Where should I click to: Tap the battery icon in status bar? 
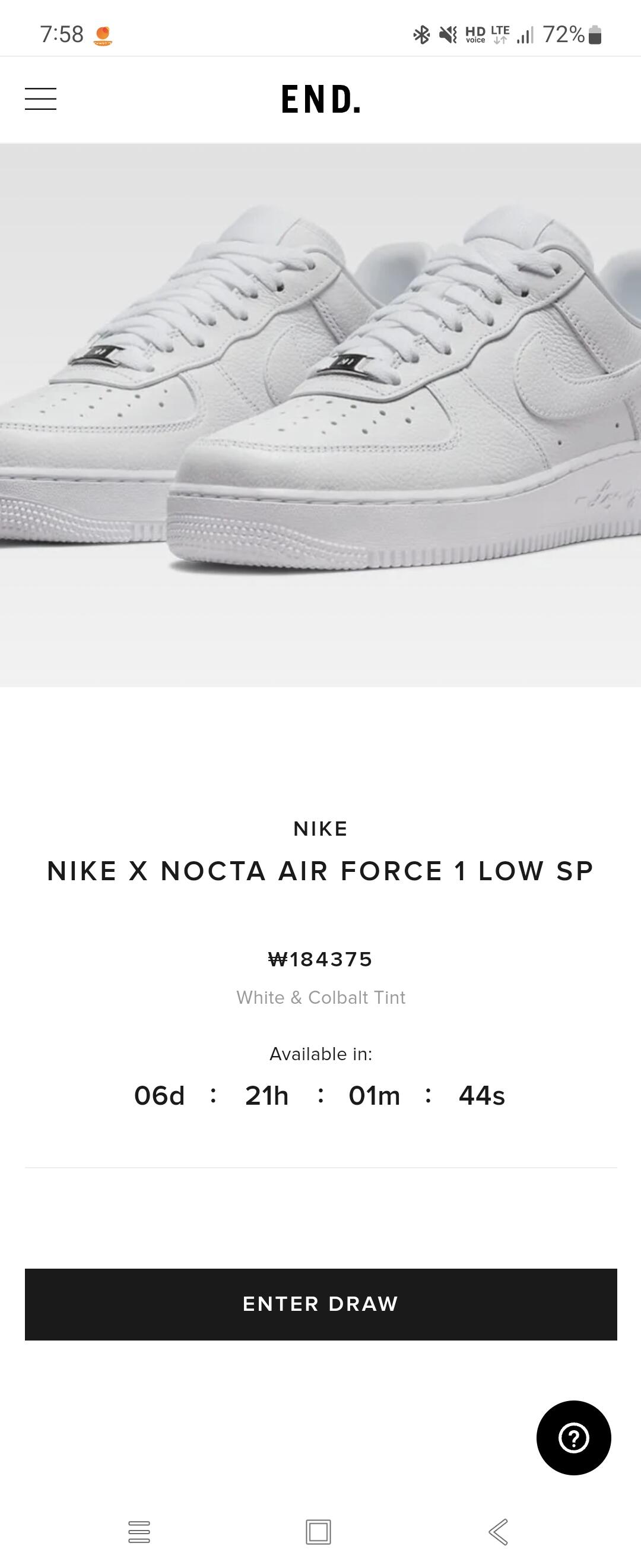tap(596, 34)
